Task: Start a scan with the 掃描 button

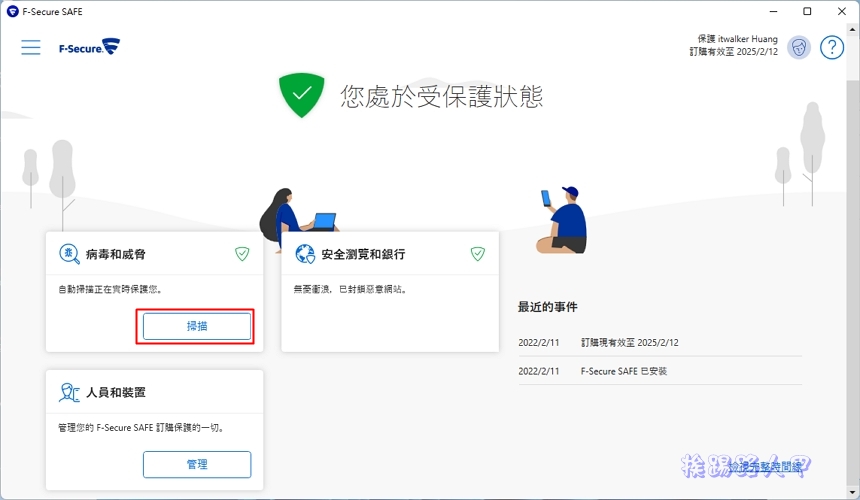Action: tap(197, 326)
